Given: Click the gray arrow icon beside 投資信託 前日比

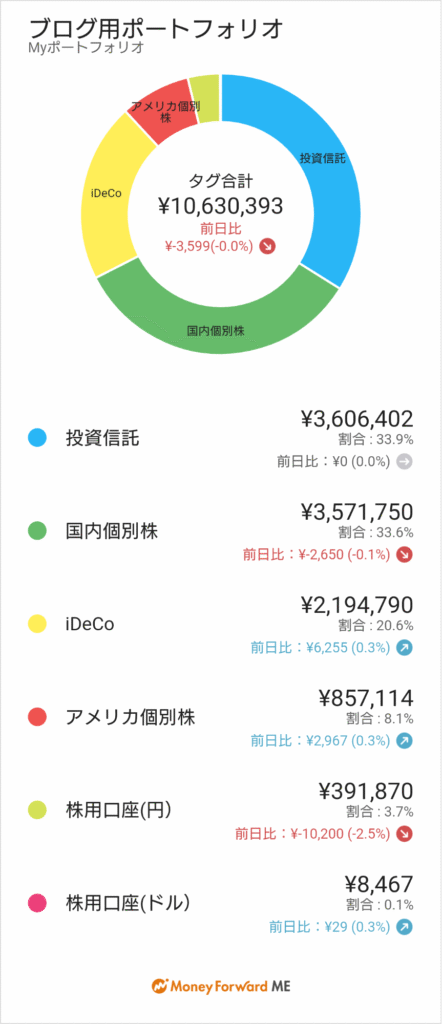Looking at the screenshot, I should [405, 462].
